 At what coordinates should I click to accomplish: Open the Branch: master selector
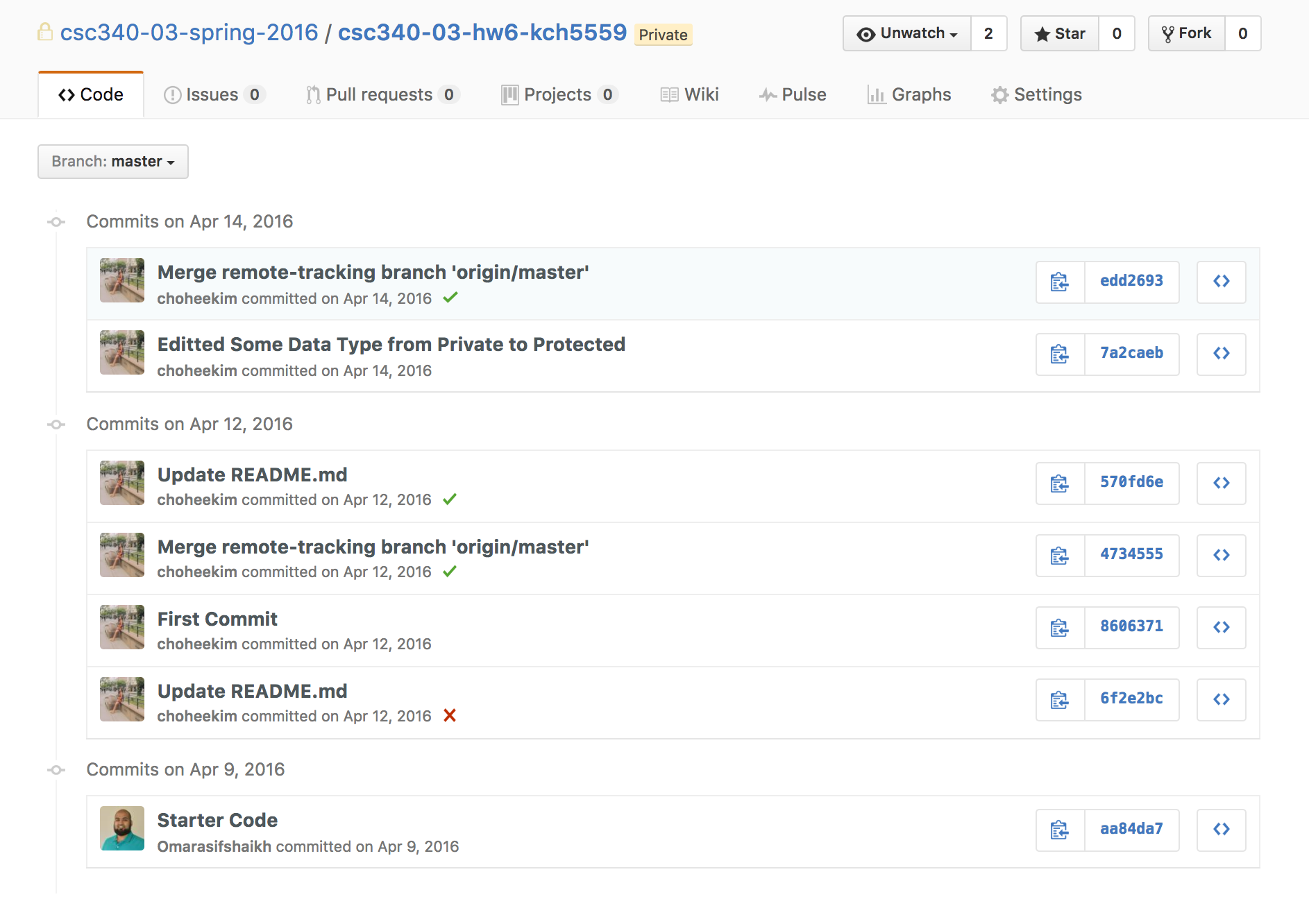click(x=113, y=162)
